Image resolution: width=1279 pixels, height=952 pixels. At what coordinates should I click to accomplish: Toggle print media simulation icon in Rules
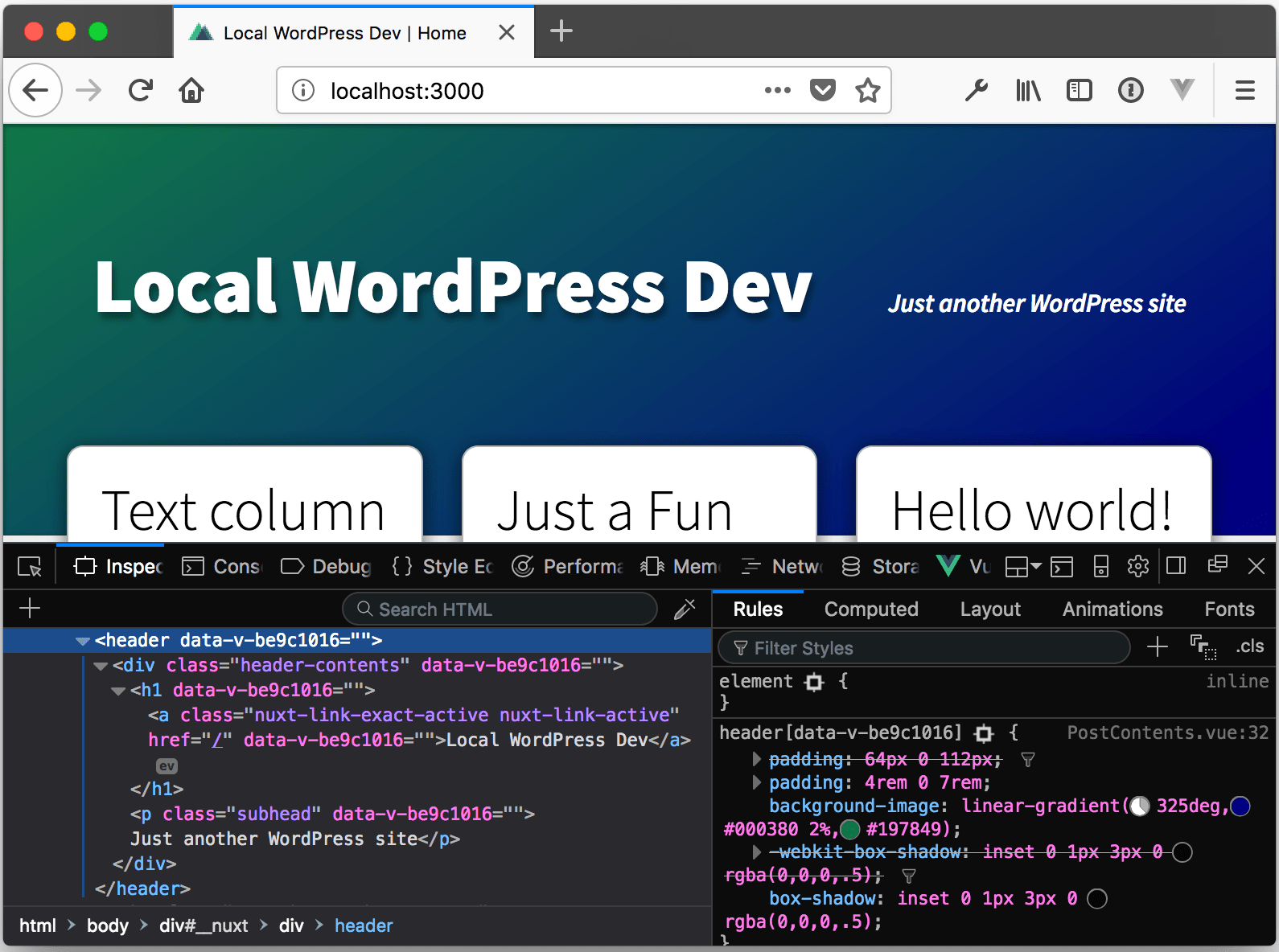coord(1203,646)
